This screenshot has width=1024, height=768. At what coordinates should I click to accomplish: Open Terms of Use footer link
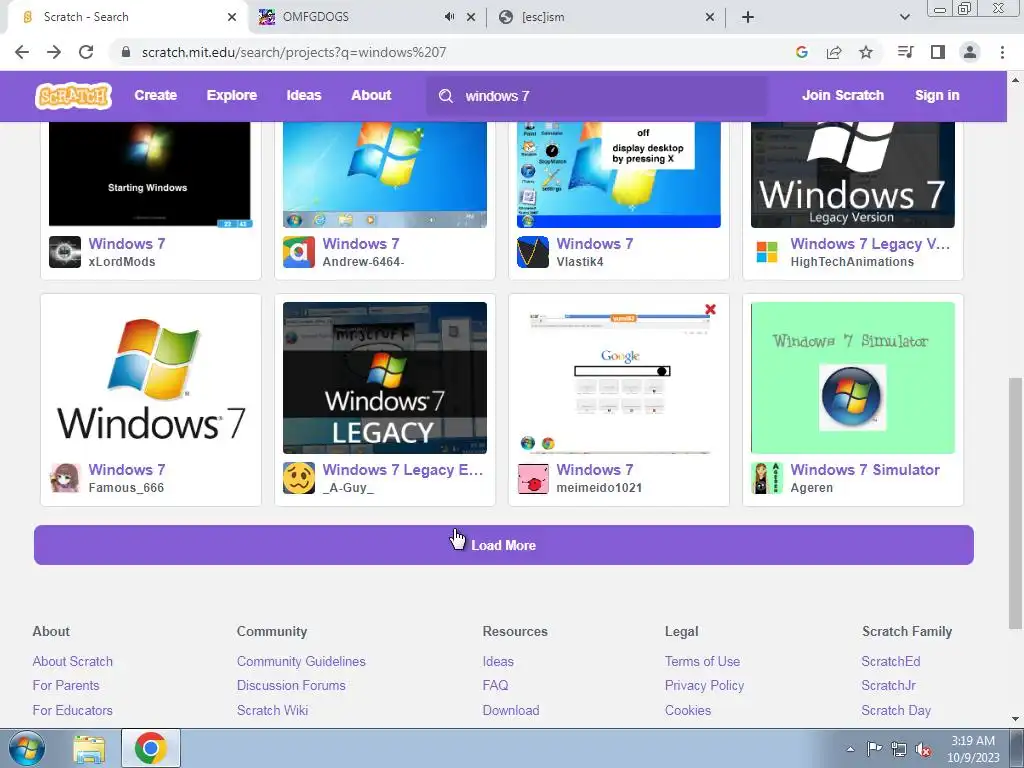coord(702,661)
